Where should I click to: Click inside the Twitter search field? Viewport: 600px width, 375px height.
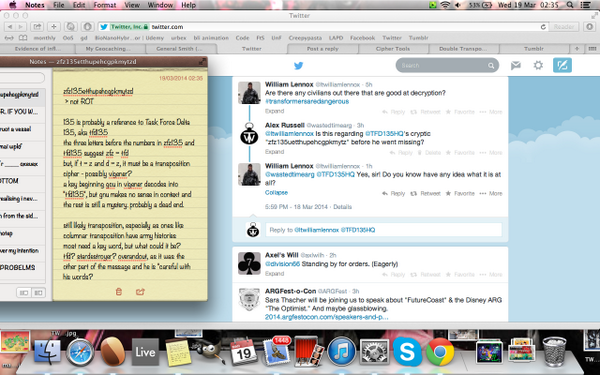tap(447, 65)
